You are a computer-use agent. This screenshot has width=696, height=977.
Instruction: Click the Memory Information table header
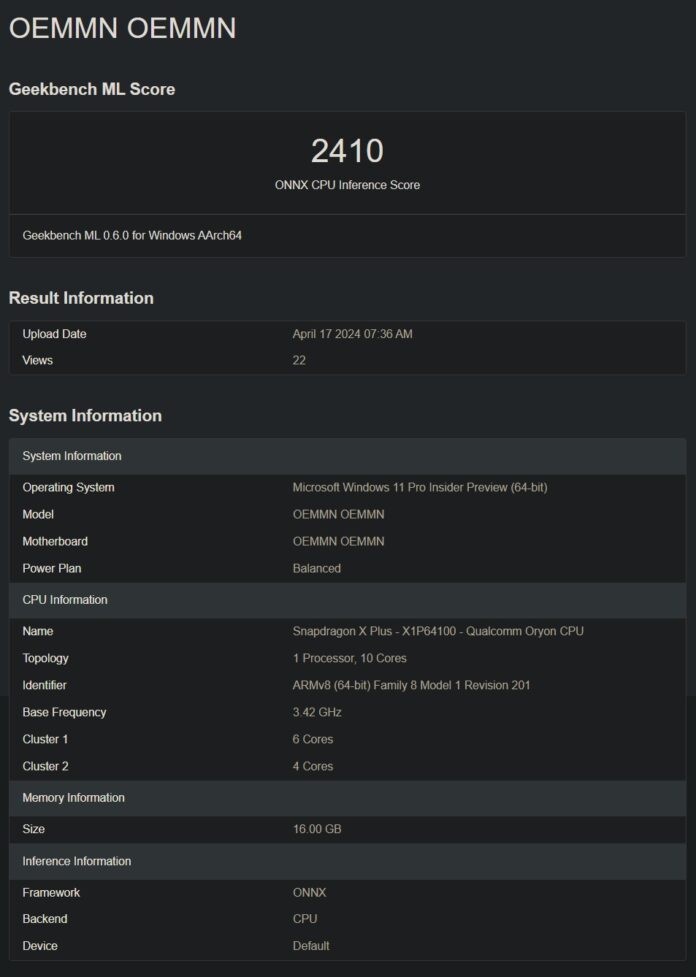point(73,798)
